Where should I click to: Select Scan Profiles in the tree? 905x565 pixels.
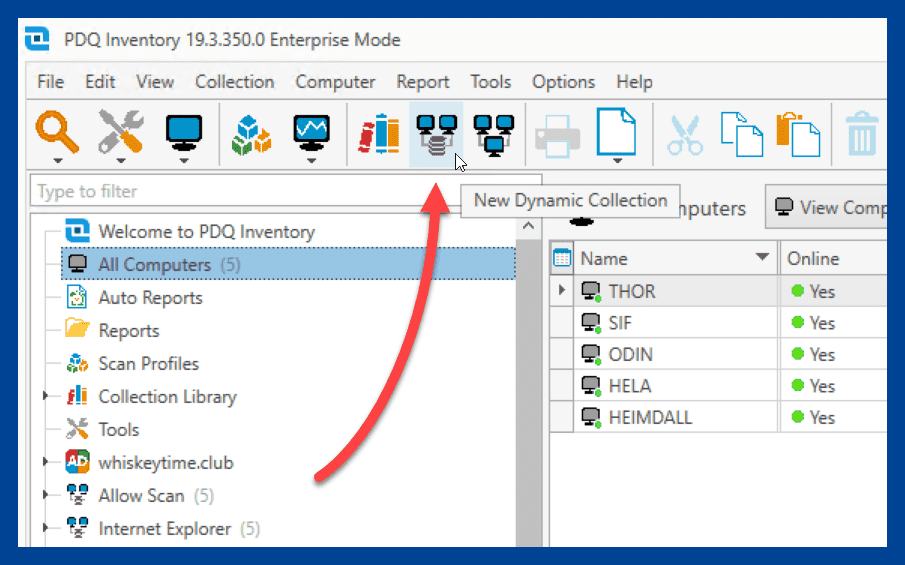148,364
